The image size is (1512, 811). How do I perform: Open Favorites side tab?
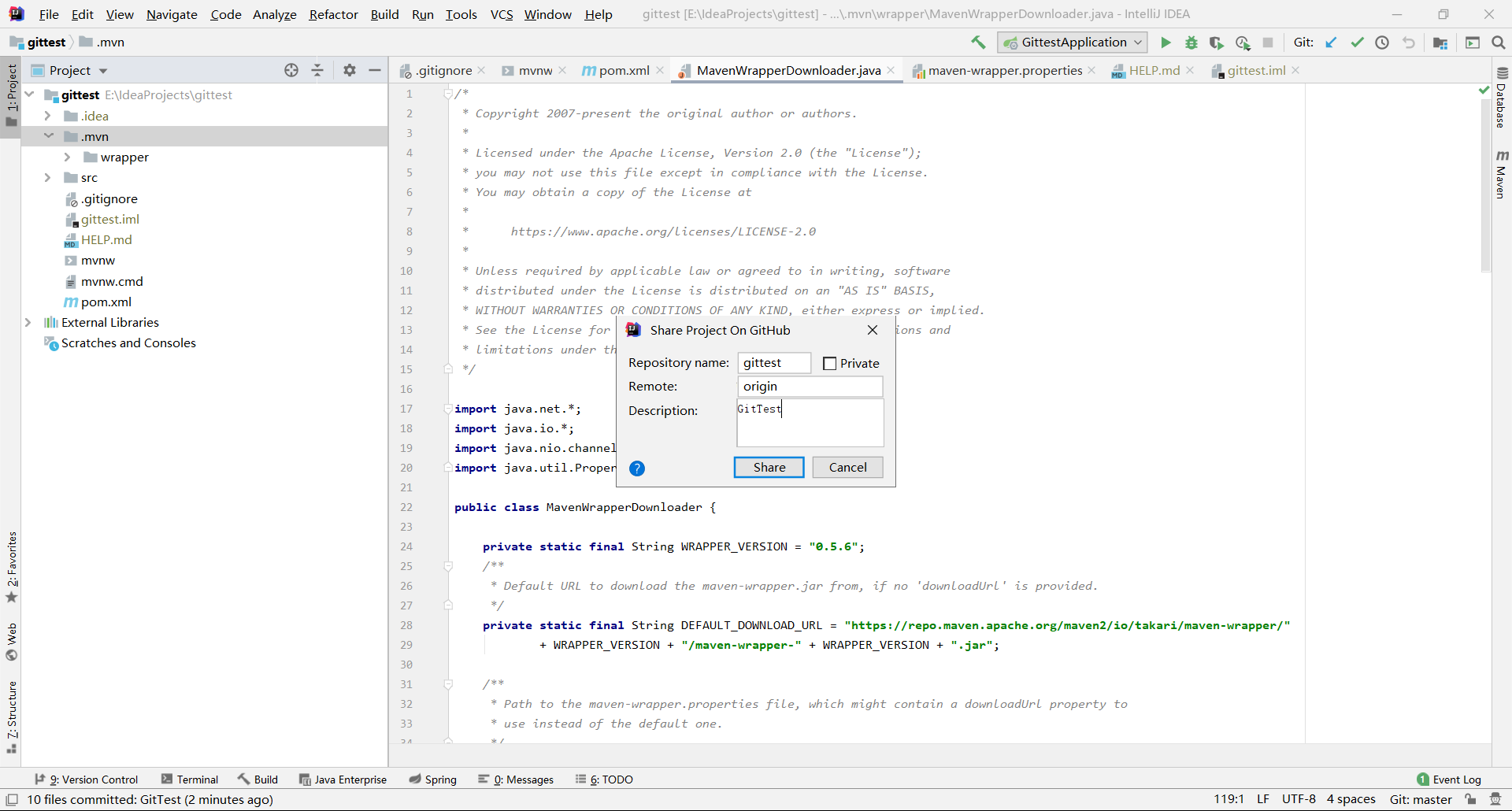pyautogui.click(x=11, y=567)
